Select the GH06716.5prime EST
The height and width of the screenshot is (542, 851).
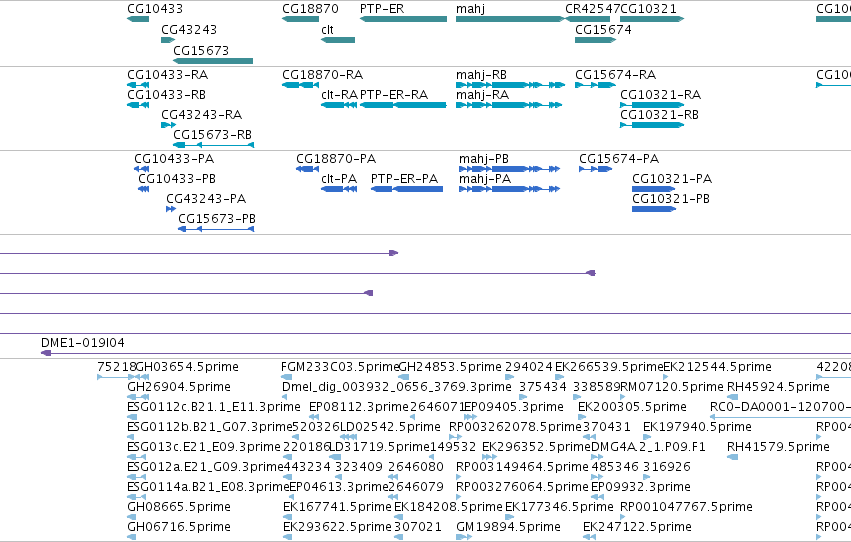pos(132,537)
